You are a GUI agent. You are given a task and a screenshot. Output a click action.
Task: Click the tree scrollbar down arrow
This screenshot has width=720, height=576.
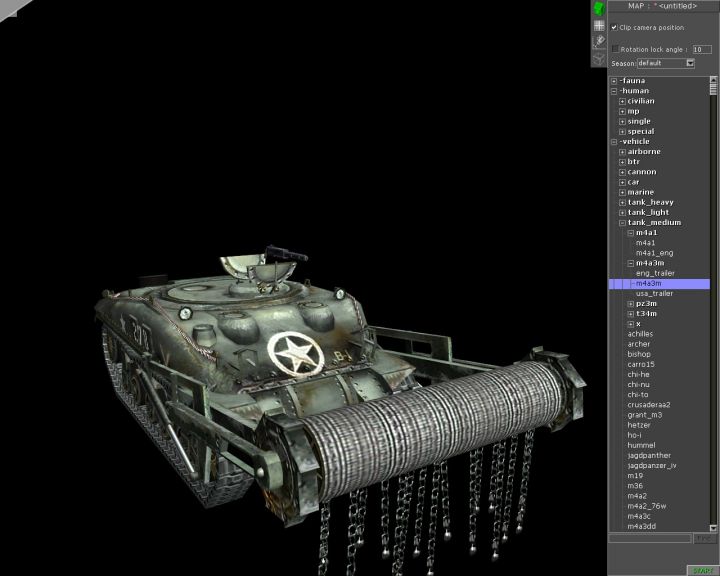coord(714,528)
